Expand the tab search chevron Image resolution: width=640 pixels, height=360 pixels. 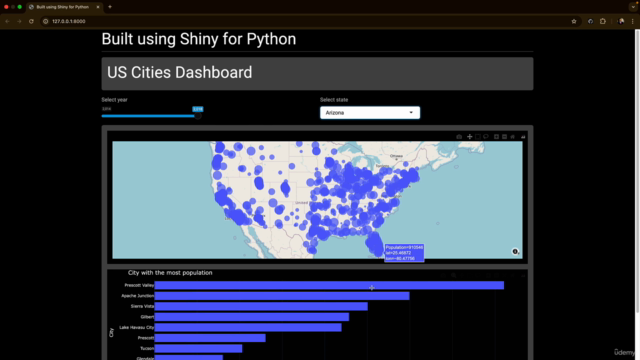pos(633,7)
